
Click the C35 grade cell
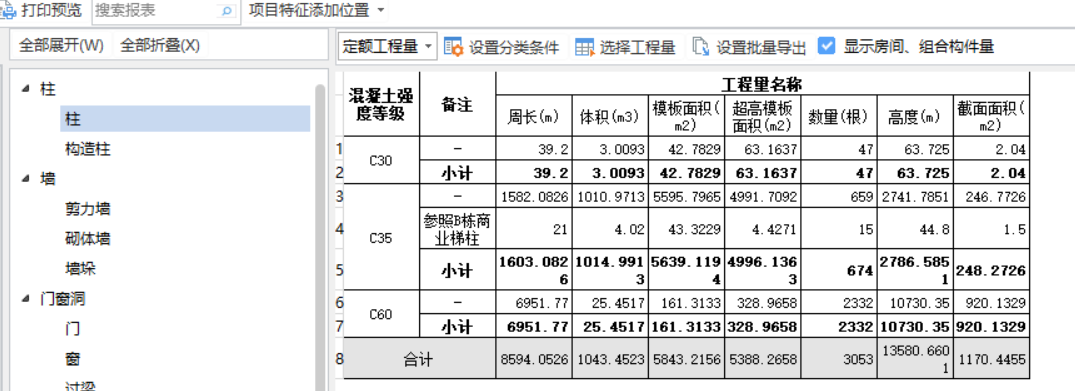tap(382, 237)
